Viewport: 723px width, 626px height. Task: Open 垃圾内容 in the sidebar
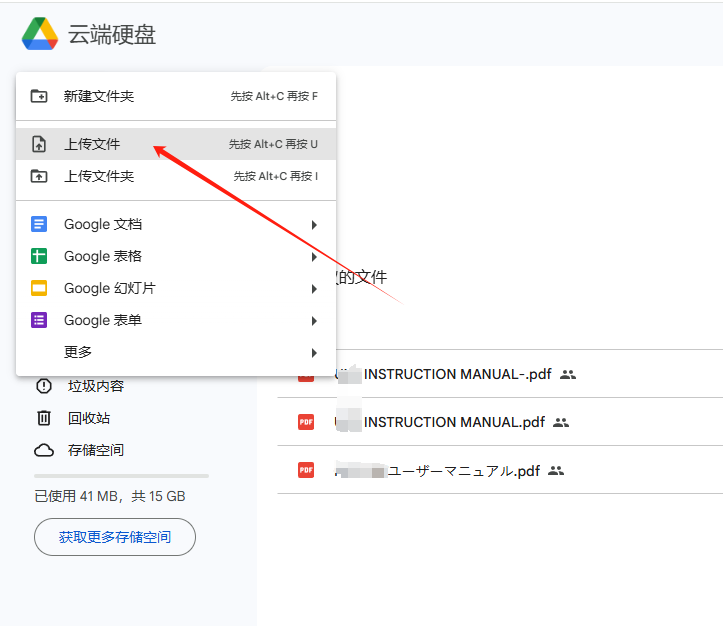click(96, 386)
